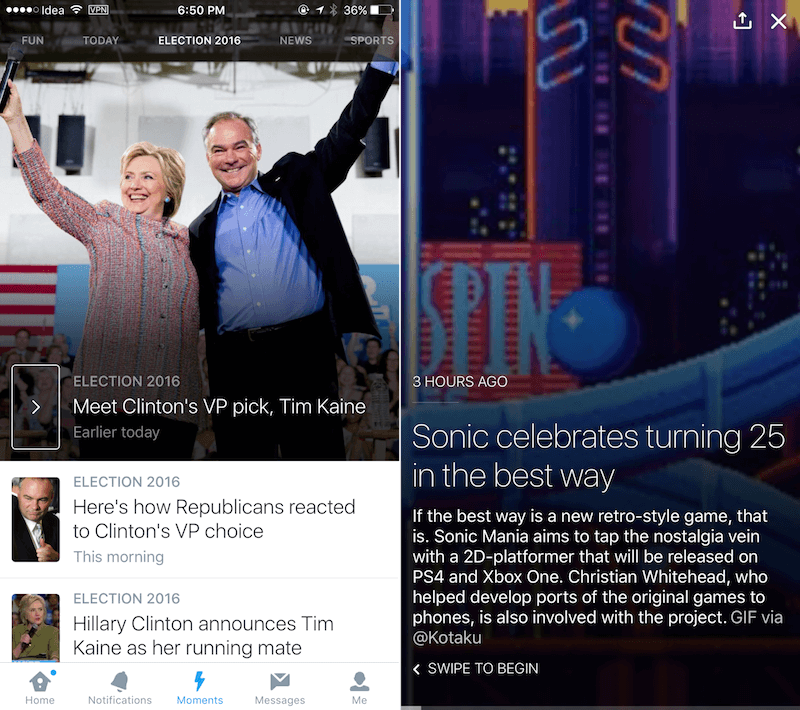Tap Tim Kaine thumbnail in Republicans story
Viewport: 800px width, 710px height.
click(x=36, y=519)
